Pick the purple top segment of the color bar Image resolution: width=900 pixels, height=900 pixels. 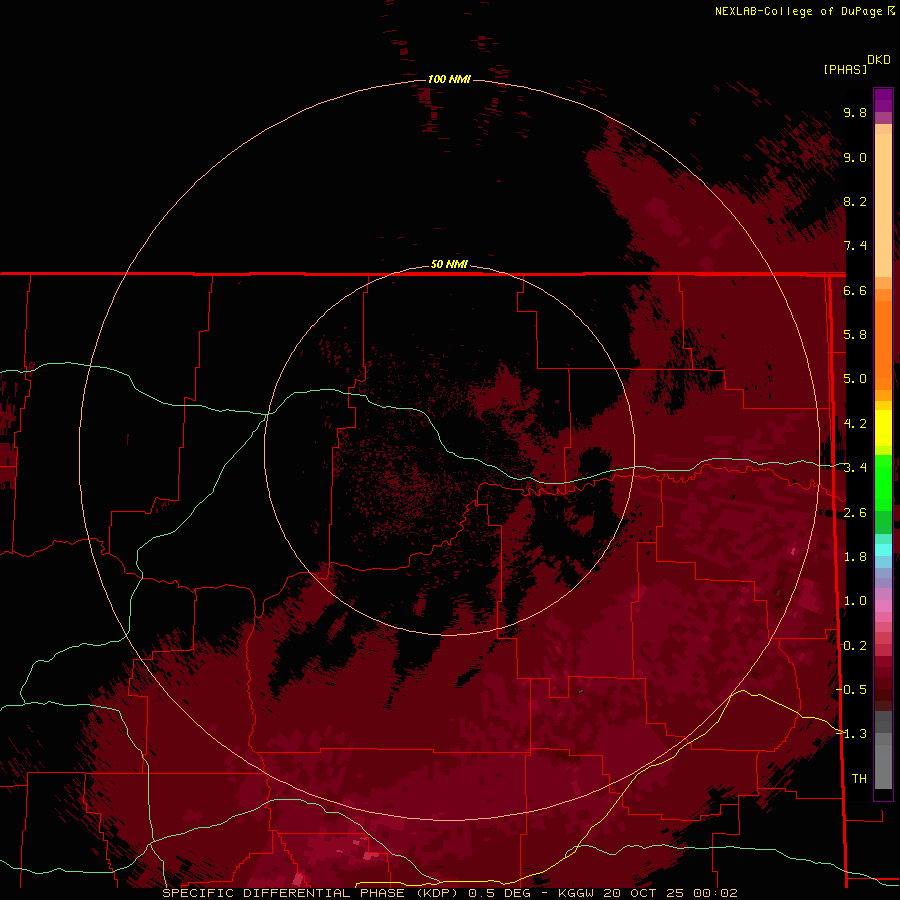point(883,100)
